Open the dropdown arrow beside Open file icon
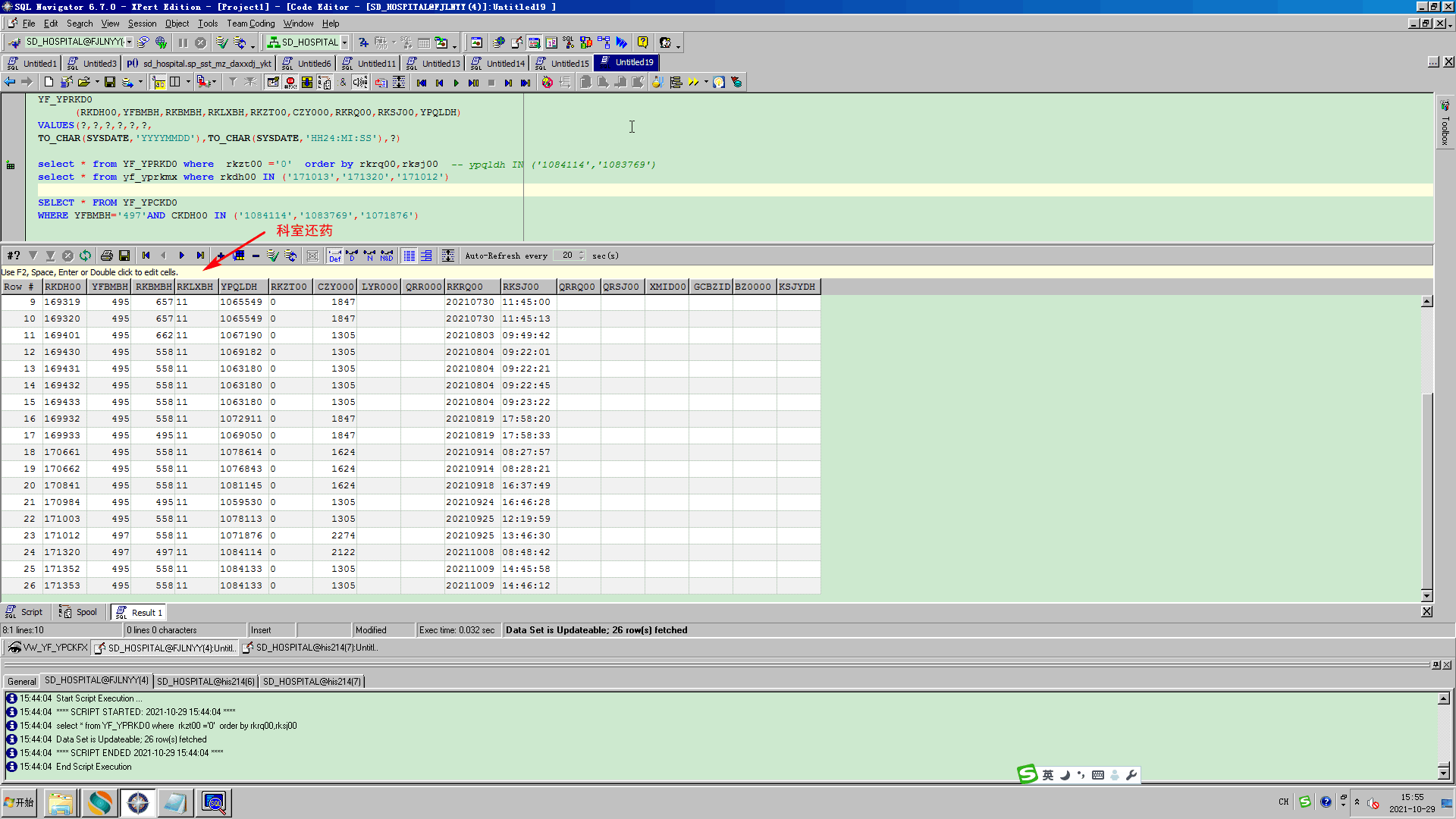 [97, 82]
